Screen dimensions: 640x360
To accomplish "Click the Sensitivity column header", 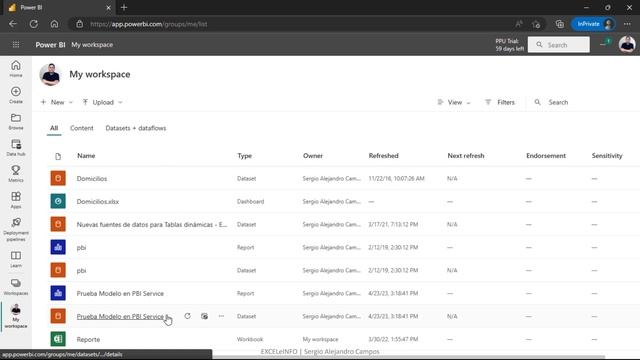I will 607,156.
